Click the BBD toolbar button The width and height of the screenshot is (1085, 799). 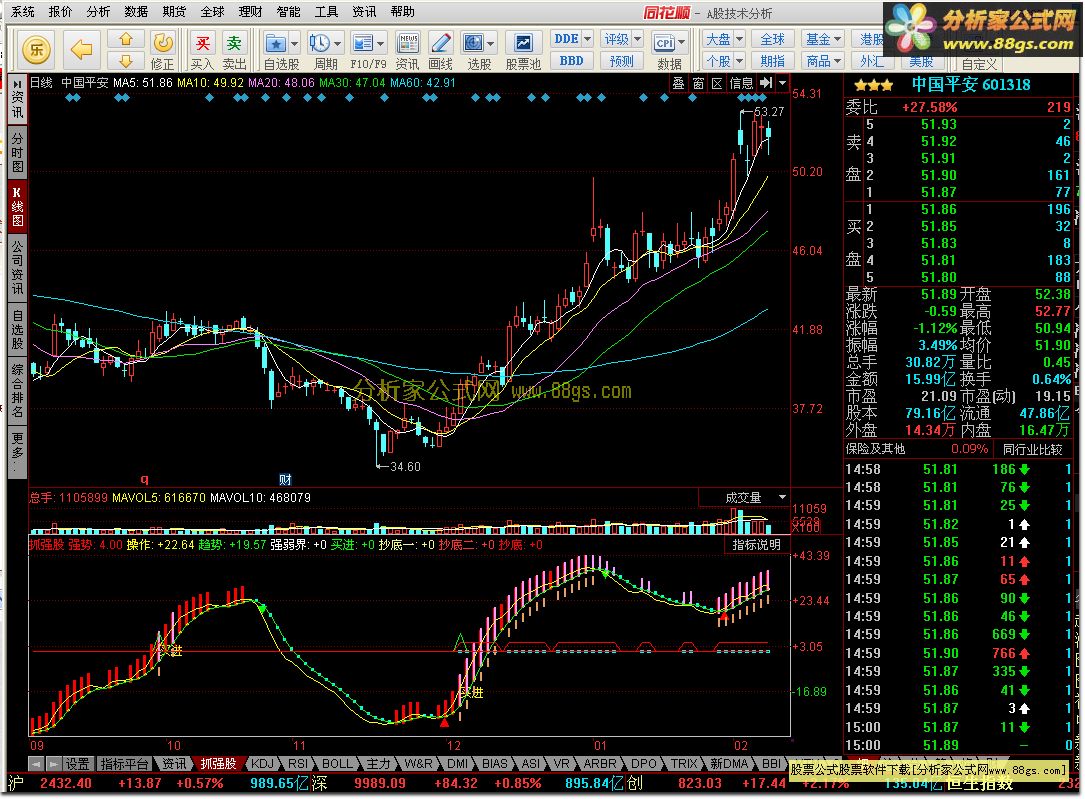pyautogui.click(x=571, y=61)
